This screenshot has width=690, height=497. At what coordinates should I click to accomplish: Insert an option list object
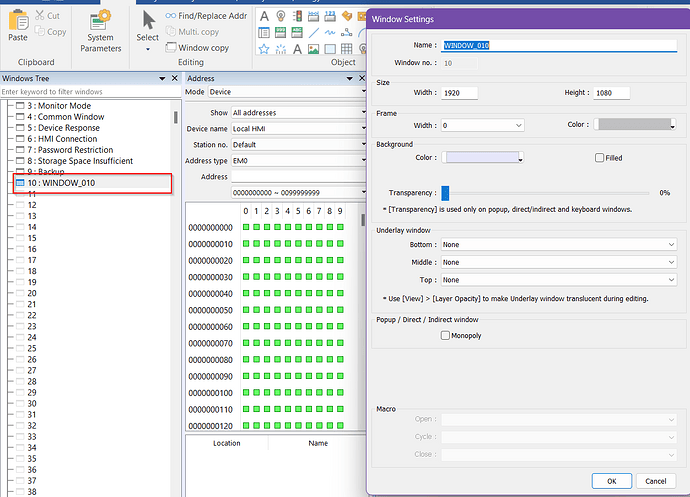pos(264,33)
